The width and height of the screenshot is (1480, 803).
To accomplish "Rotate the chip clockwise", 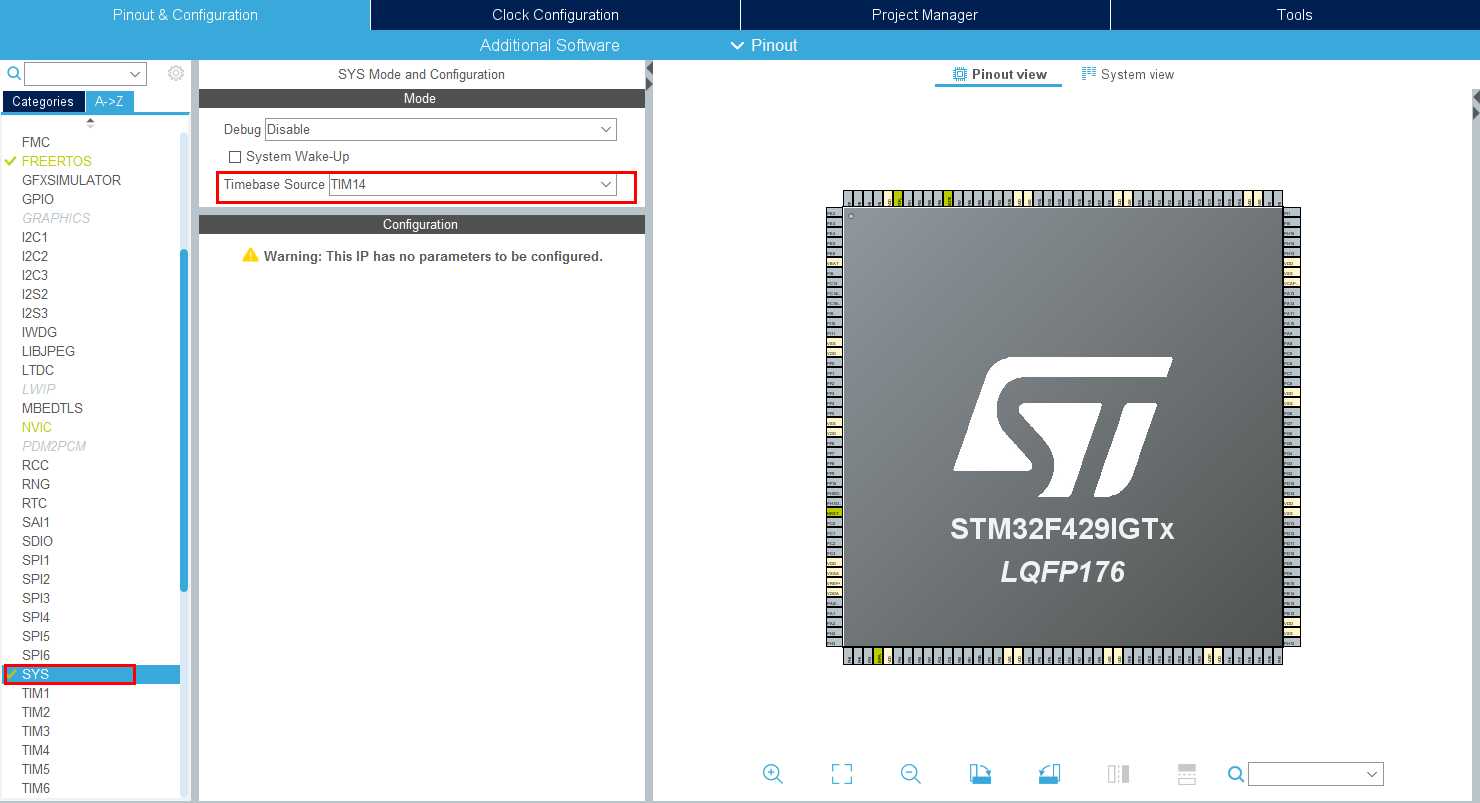I will pos(980,773).
